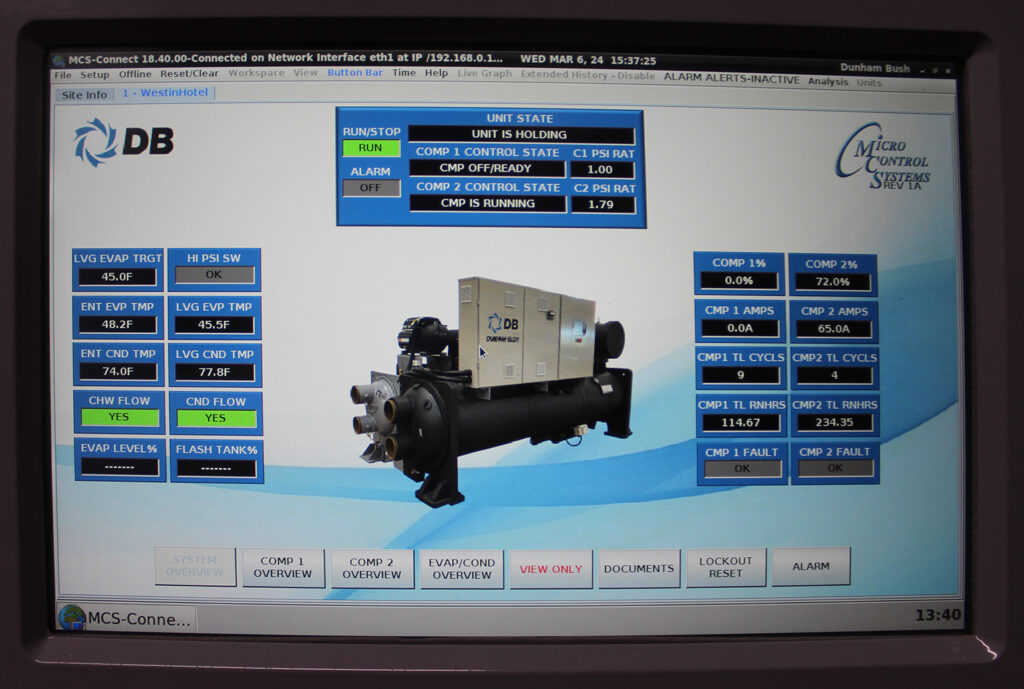1024x689 pixels.
Task: Click the MCS-Connect title bar icon
Action: click(59, 61)
